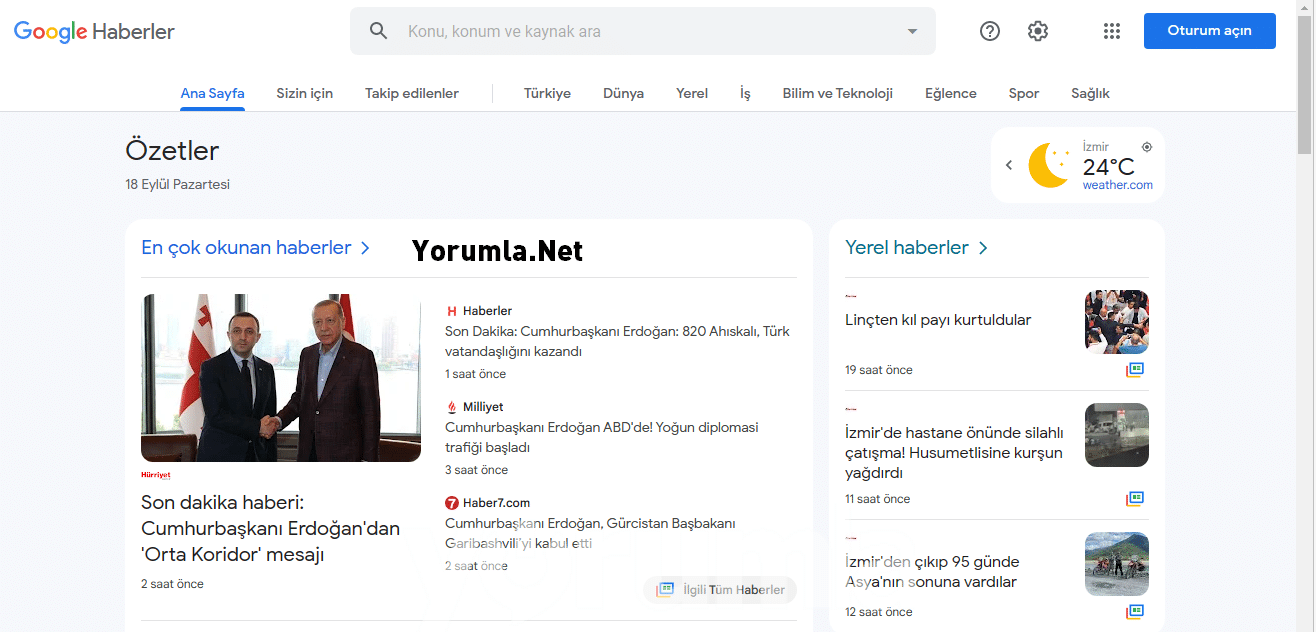The width and height of the screenshot is (1316, 632).
Task: Open the Yerel haberler section
Action: [917, 247]
